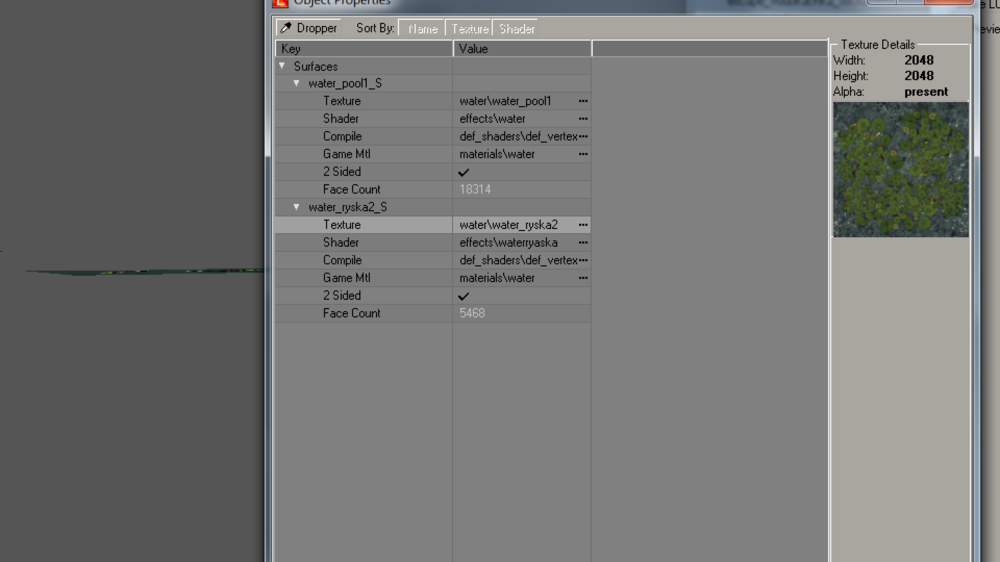1000x562 pixels.
Task: Select Face Count row under water_ryska2_S
Action: click(433, 313)
